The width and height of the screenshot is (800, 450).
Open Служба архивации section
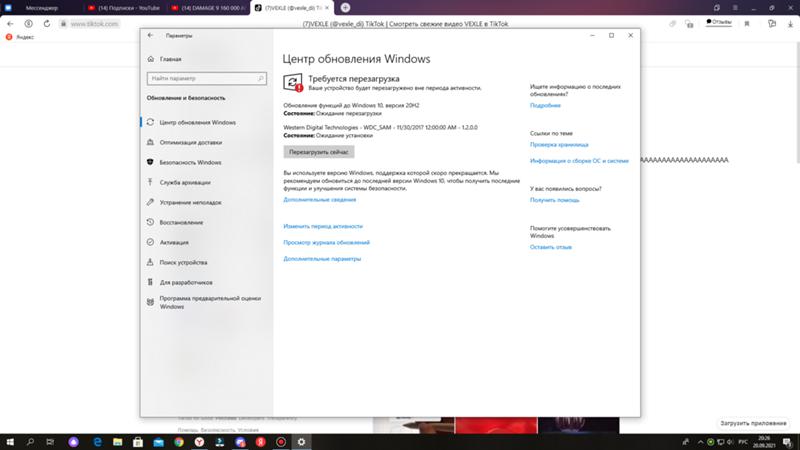(x=185, y=182)
